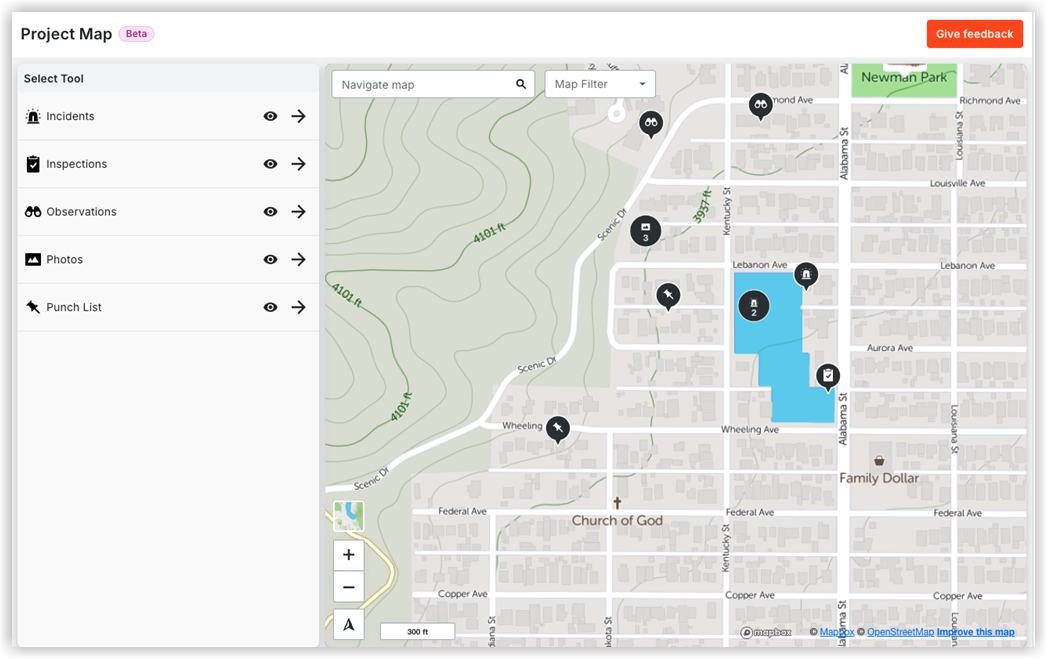Zoom in using the plus button on the map
The width and height of the screenshot is (1047, 659).
pos(348,554)
